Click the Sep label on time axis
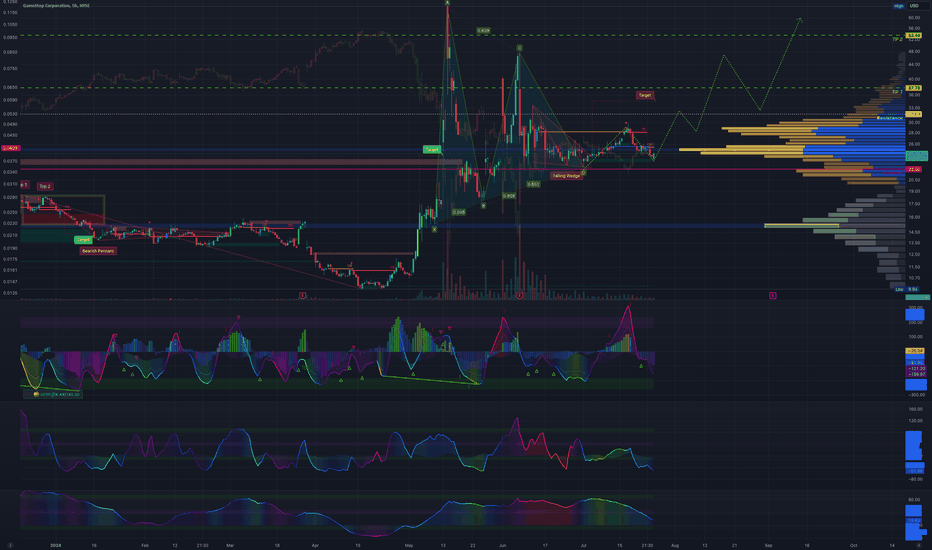This screenshot has width=932, height=550. (769, 545)
